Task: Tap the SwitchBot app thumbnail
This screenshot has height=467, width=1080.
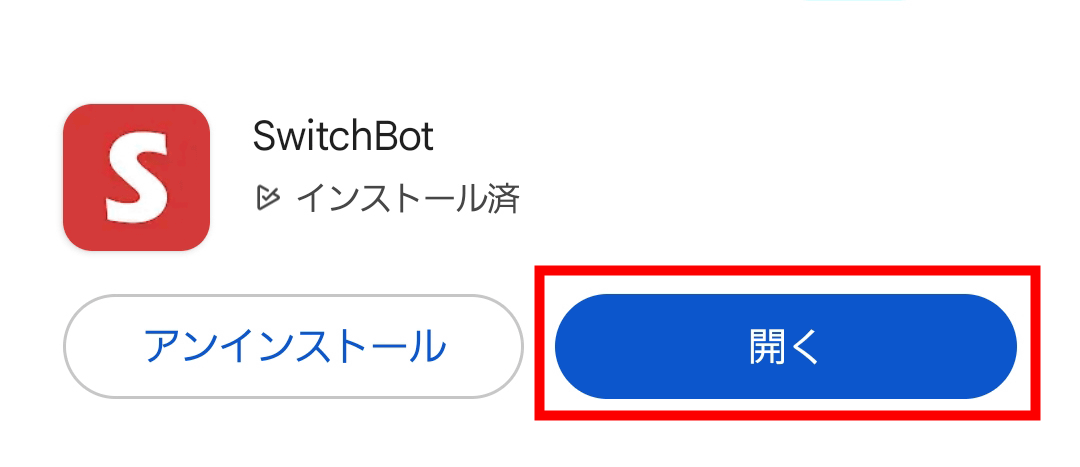Action: [x=136, y=177]
